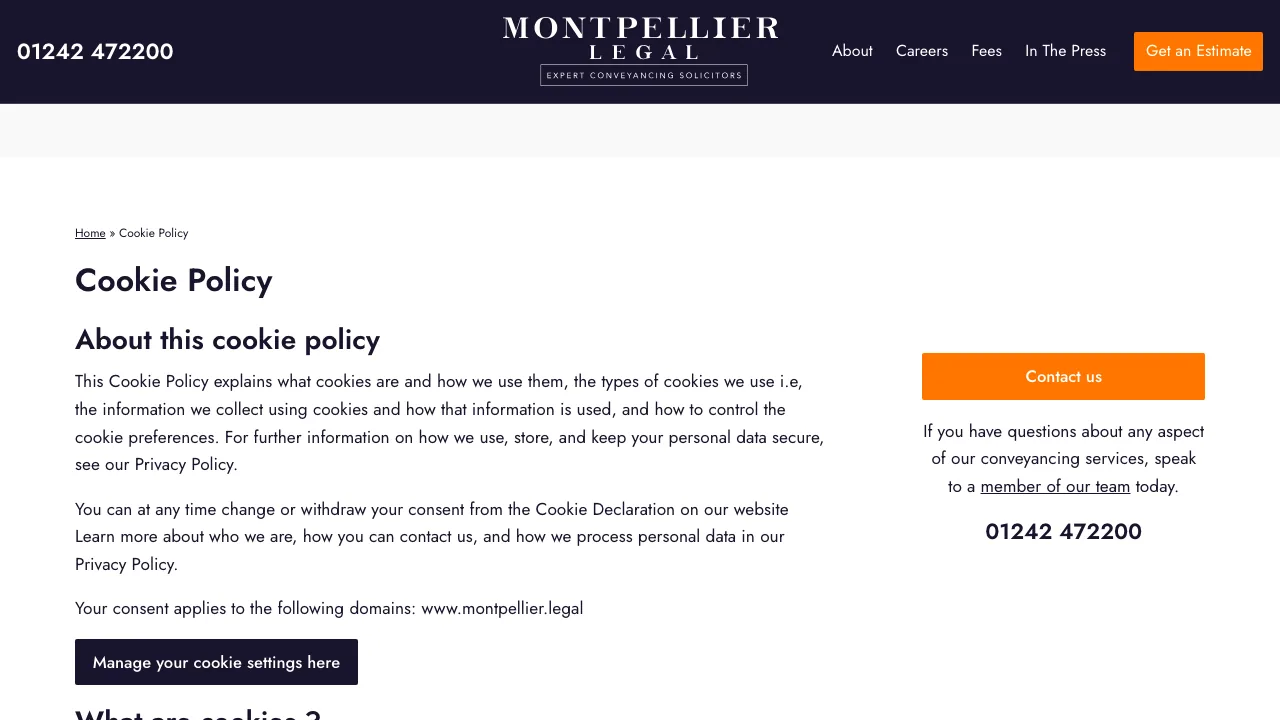Select the www.montpellier.legal domain text
This screenshot has width=1280, height=720.
click(502, 608)
